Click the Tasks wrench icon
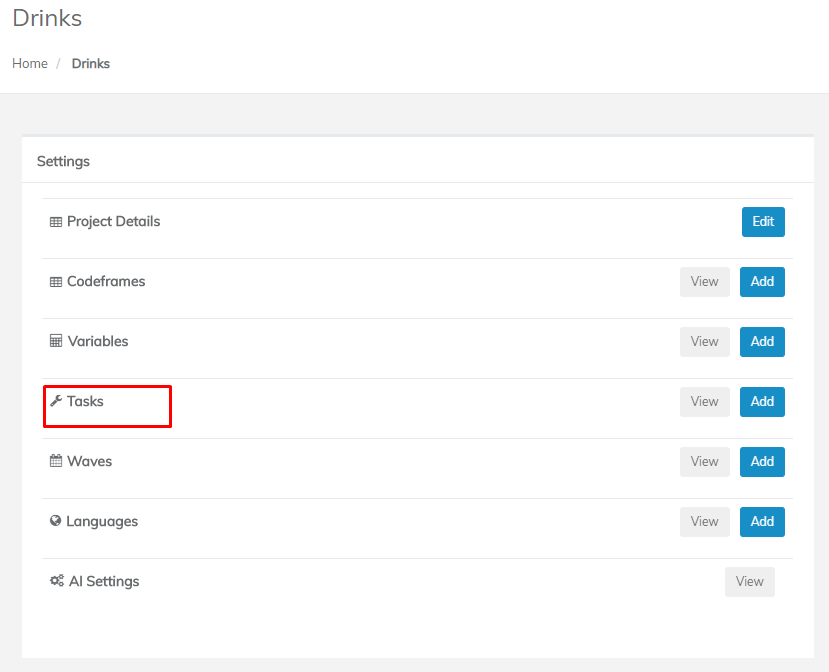This screenshot has height=672, width=829. pyautogui.click(x=56, y=401)
